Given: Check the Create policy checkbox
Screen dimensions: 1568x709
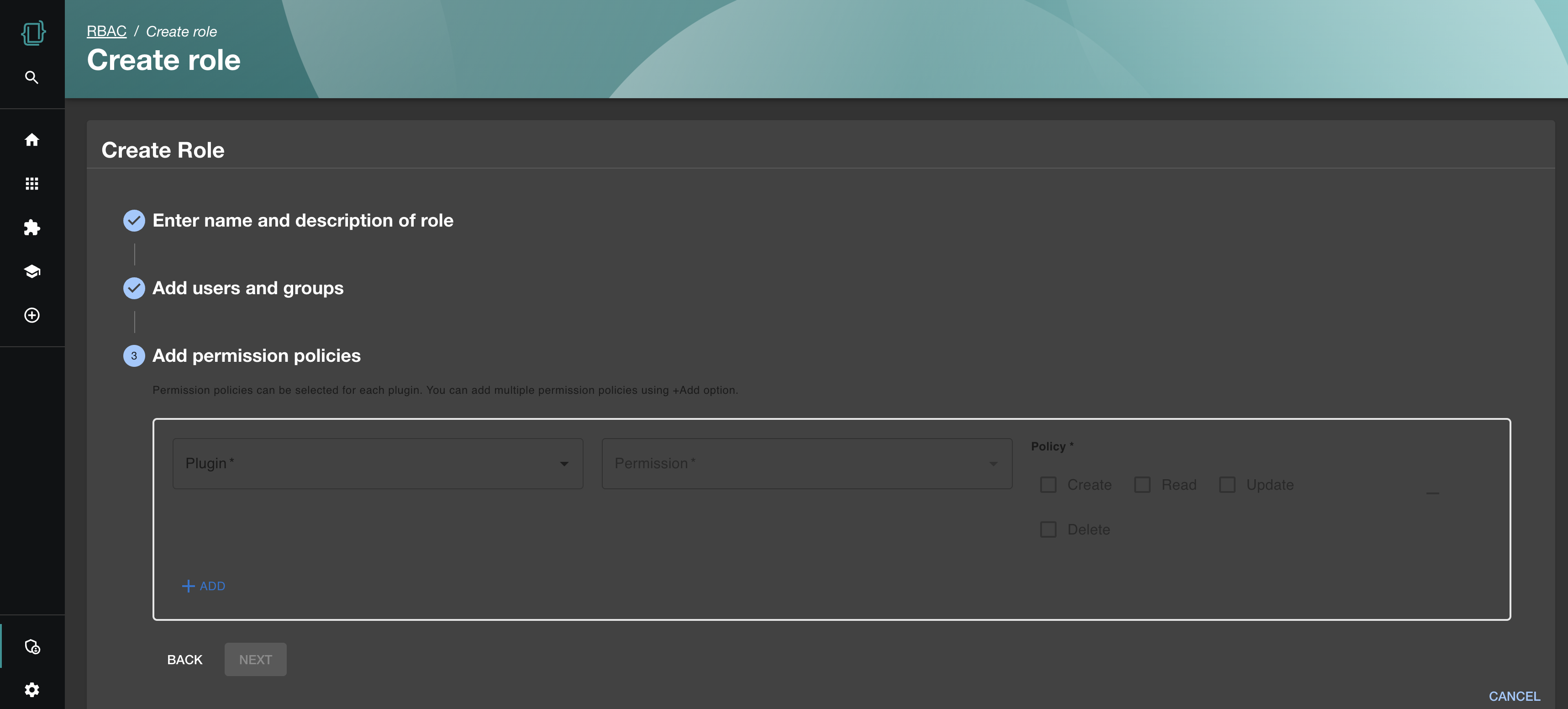Looking at the screenshot, I should [1047, 485].
